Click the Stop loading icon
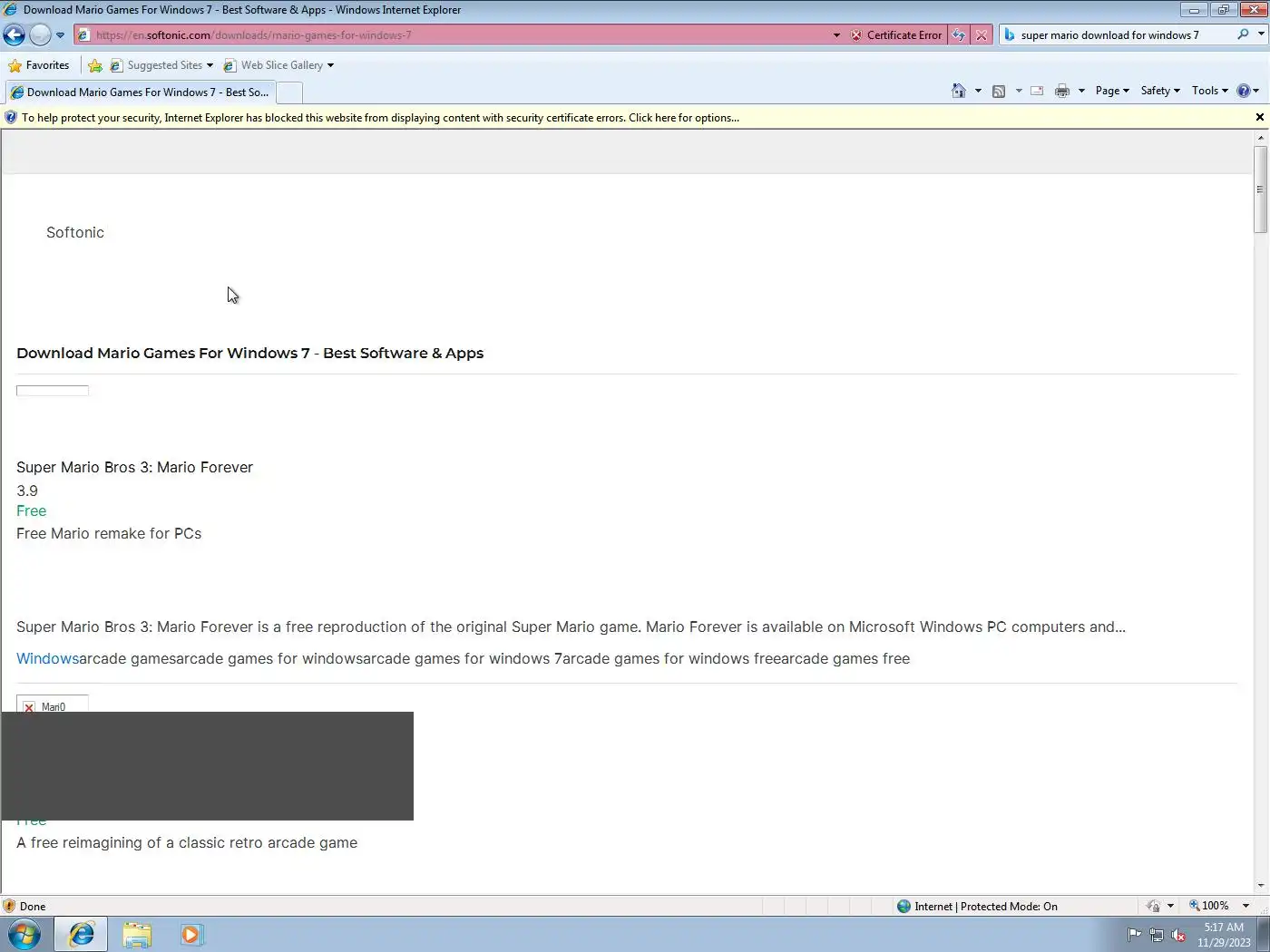Image resolution: width=1270 pixels, height=952 pixels. coord(982,35)
